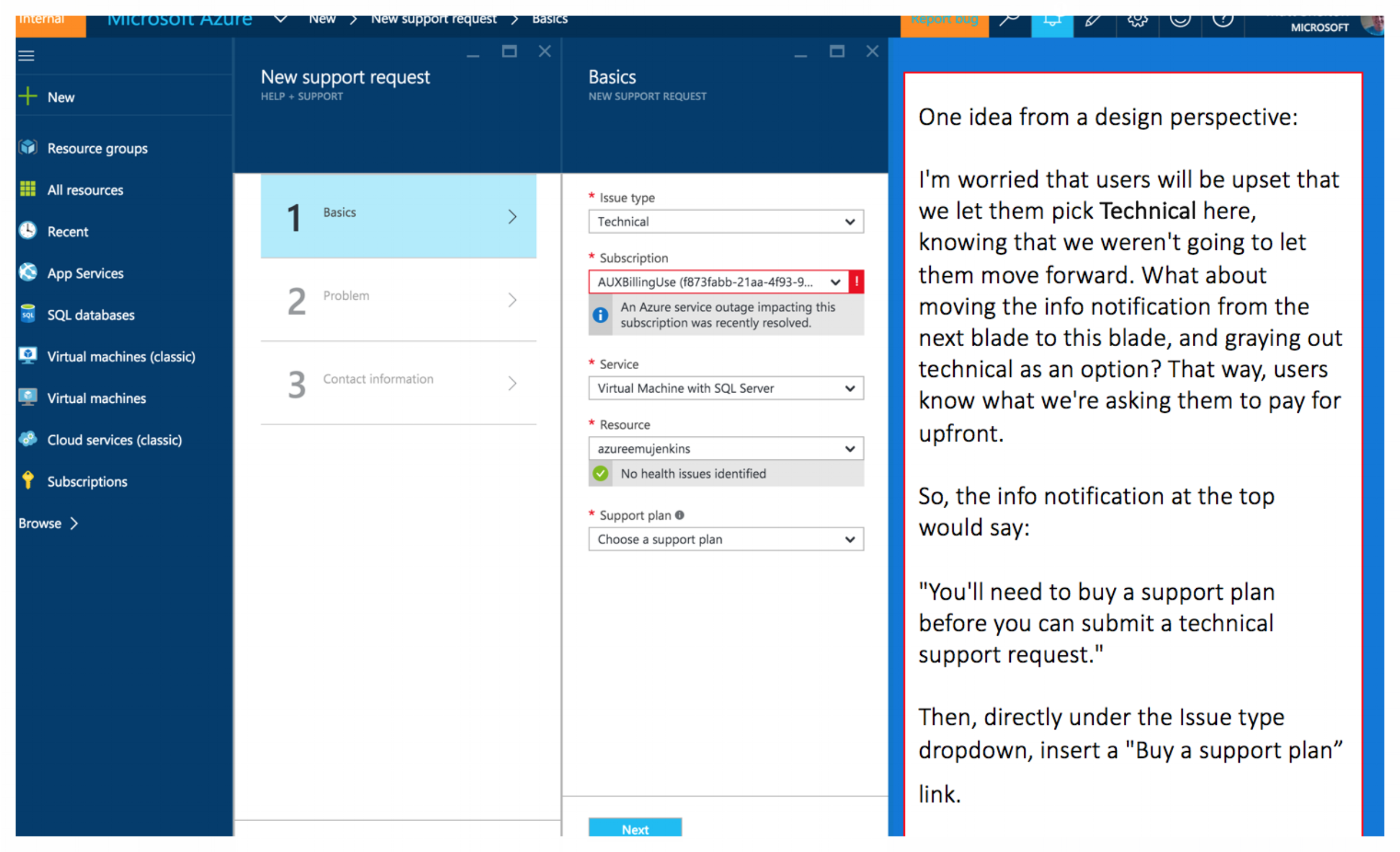Click the Azure service outage notice text
Viewport: 1400px width, 852px height.
tap(728, 315)
